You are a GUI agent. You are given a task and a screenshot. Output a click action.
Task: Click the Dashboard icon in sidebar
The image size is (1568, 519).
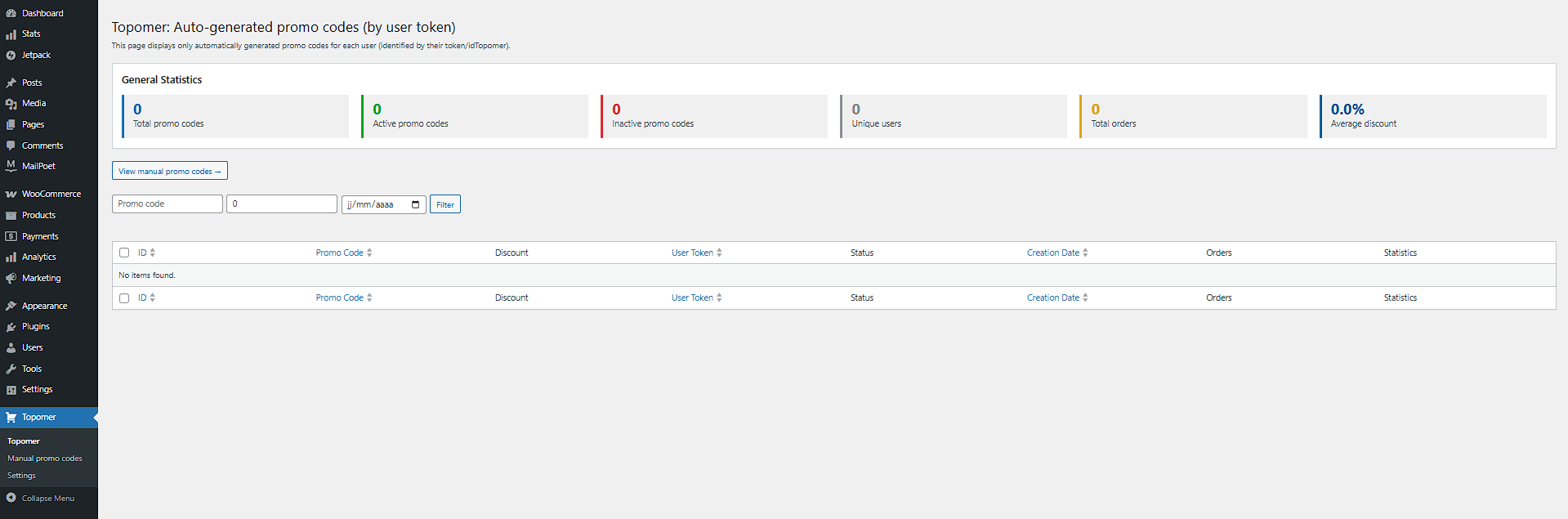pos(11,13)
